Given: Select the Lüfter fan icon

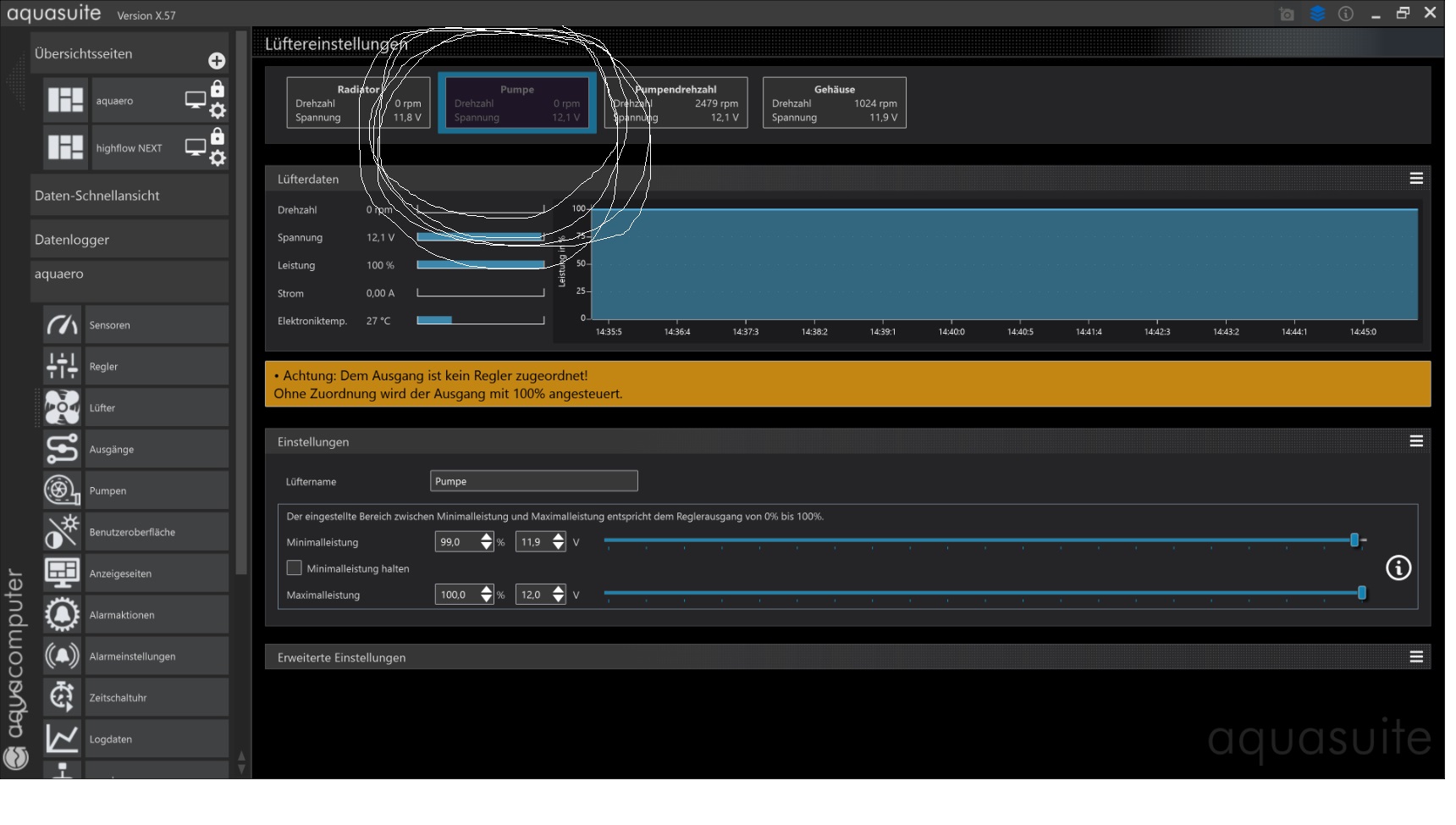Looking at the screenshot, I should pyautogui.click(x=62, y=408).
